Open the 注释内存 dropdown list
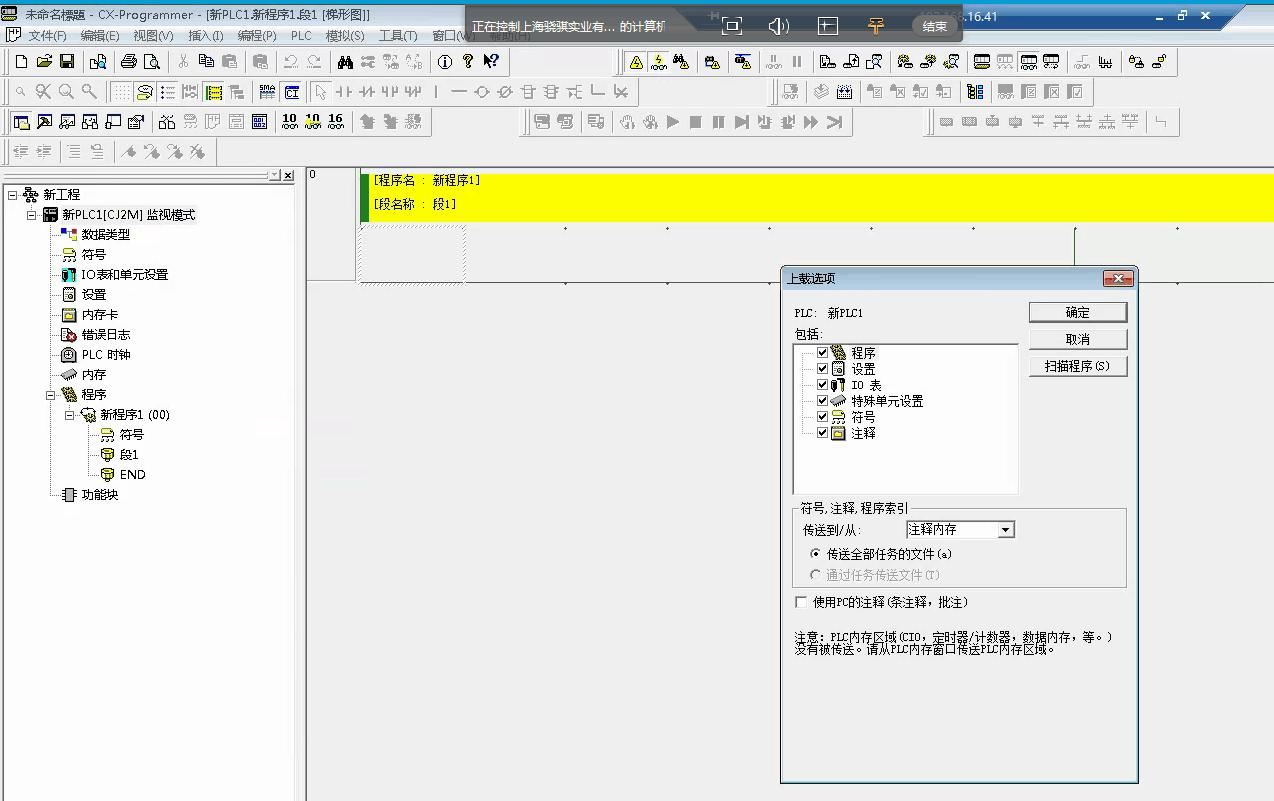The image size is (1274, 801). click(1006, 530)
